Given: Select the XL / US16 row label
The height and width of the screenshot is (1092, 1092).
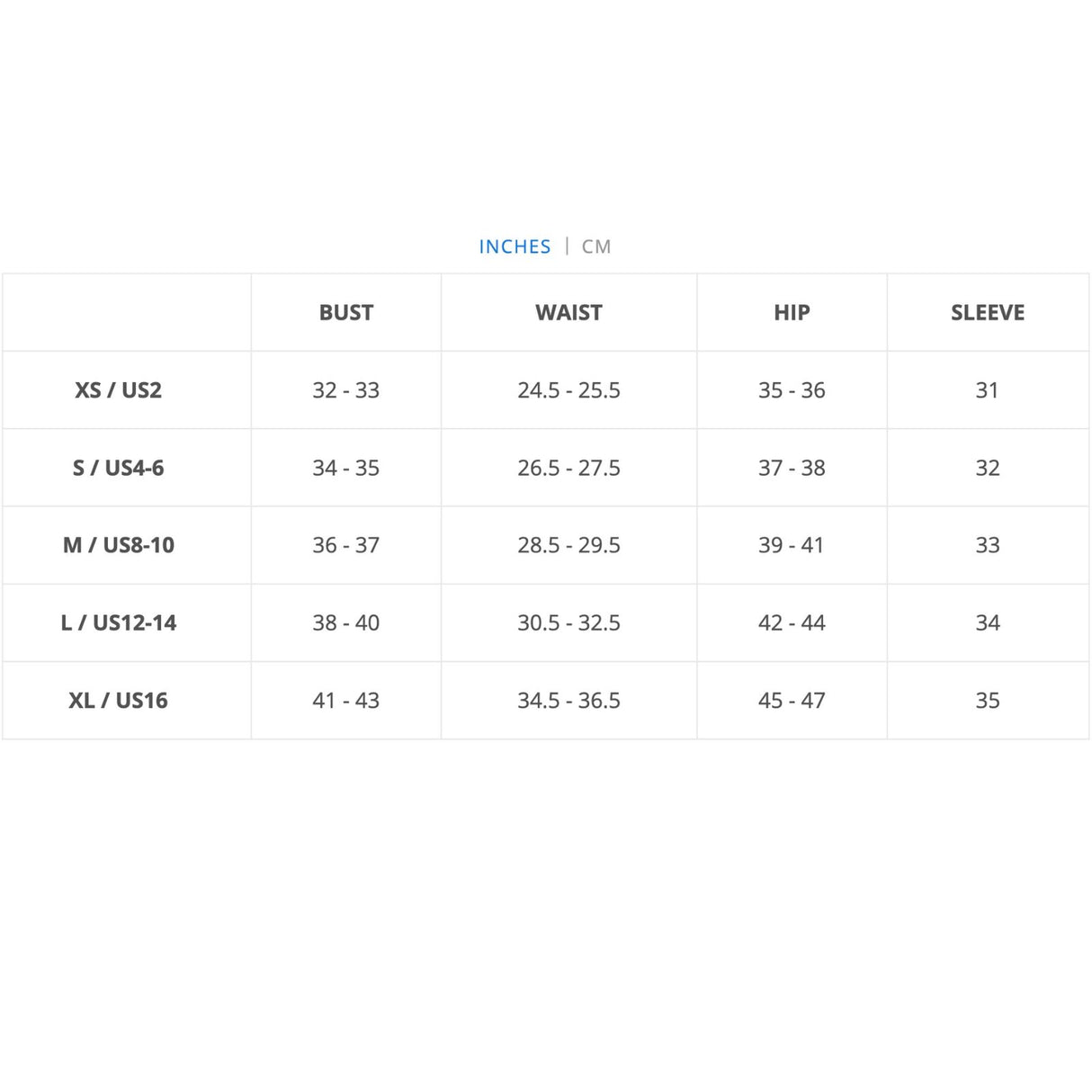Looking at the screenshot, I should point(119,701).
